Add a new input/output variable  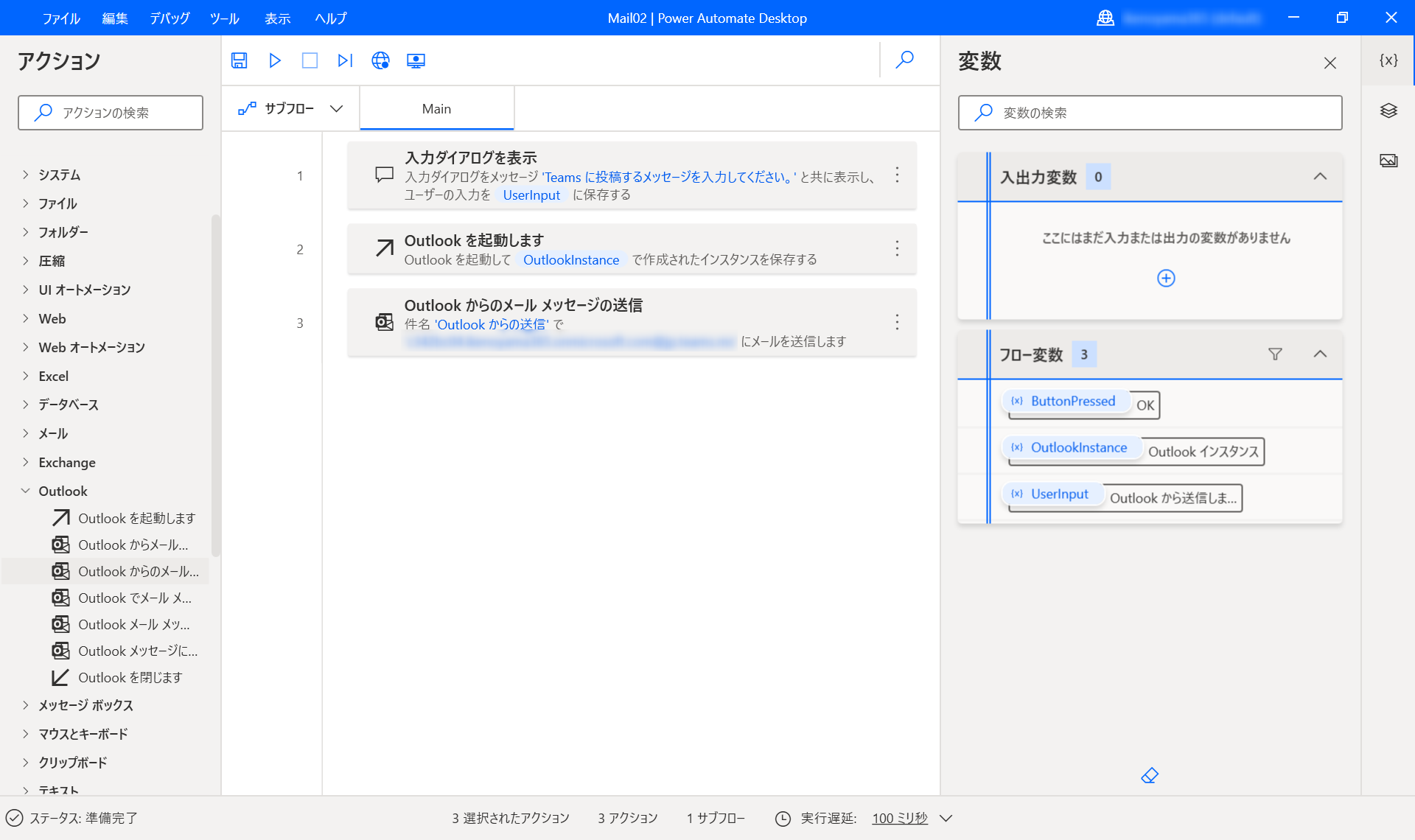pos(1166,278)
